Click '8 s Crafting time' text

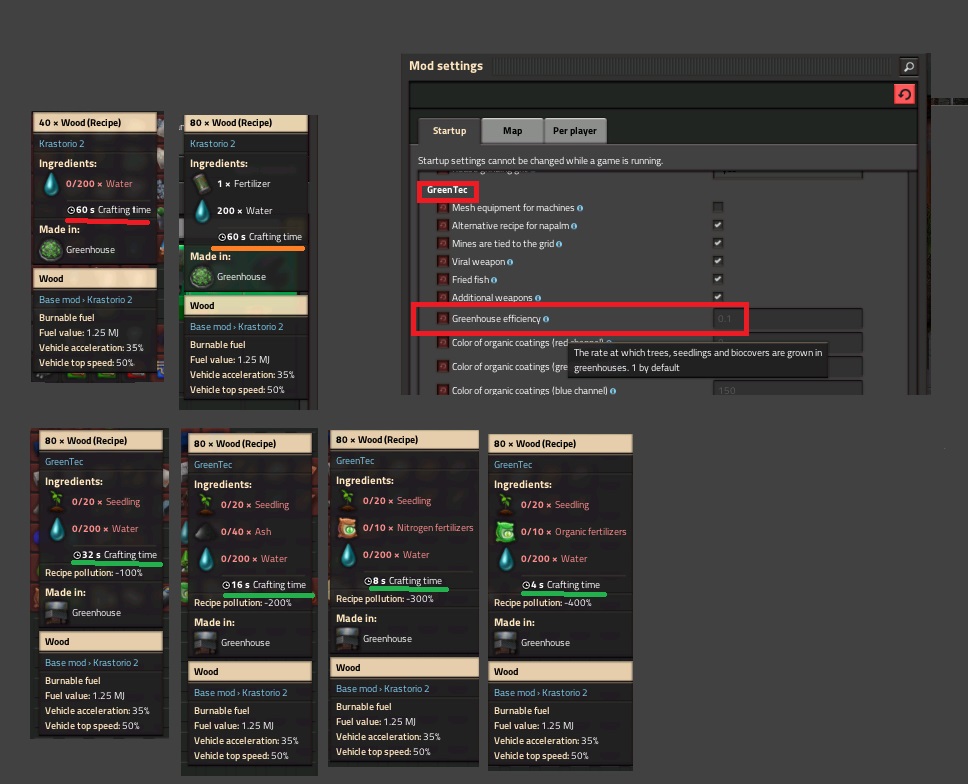click(403, 581)
